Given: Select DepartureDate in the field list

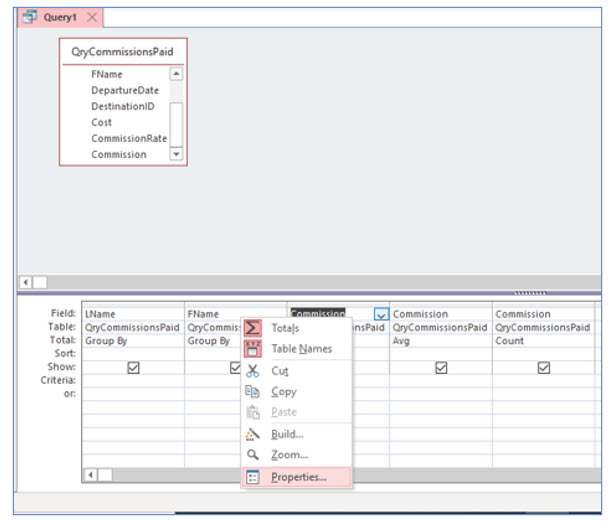Looking at the screenshot, I should pyautogui.click(x=125, y=90).
